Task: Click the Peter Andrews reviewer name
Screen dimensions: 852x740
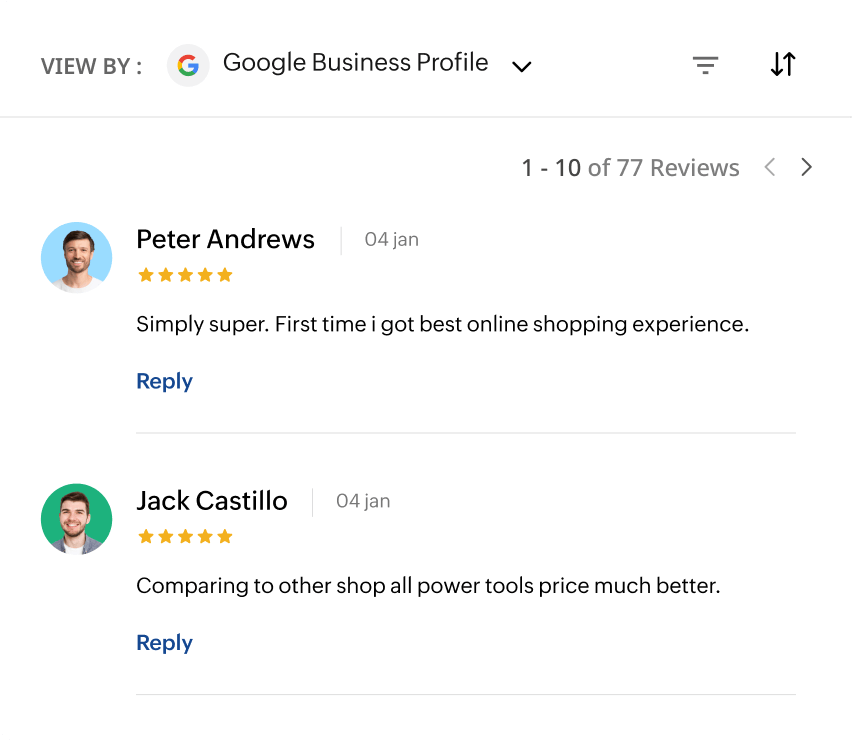Action: click(x=225, y=240)
